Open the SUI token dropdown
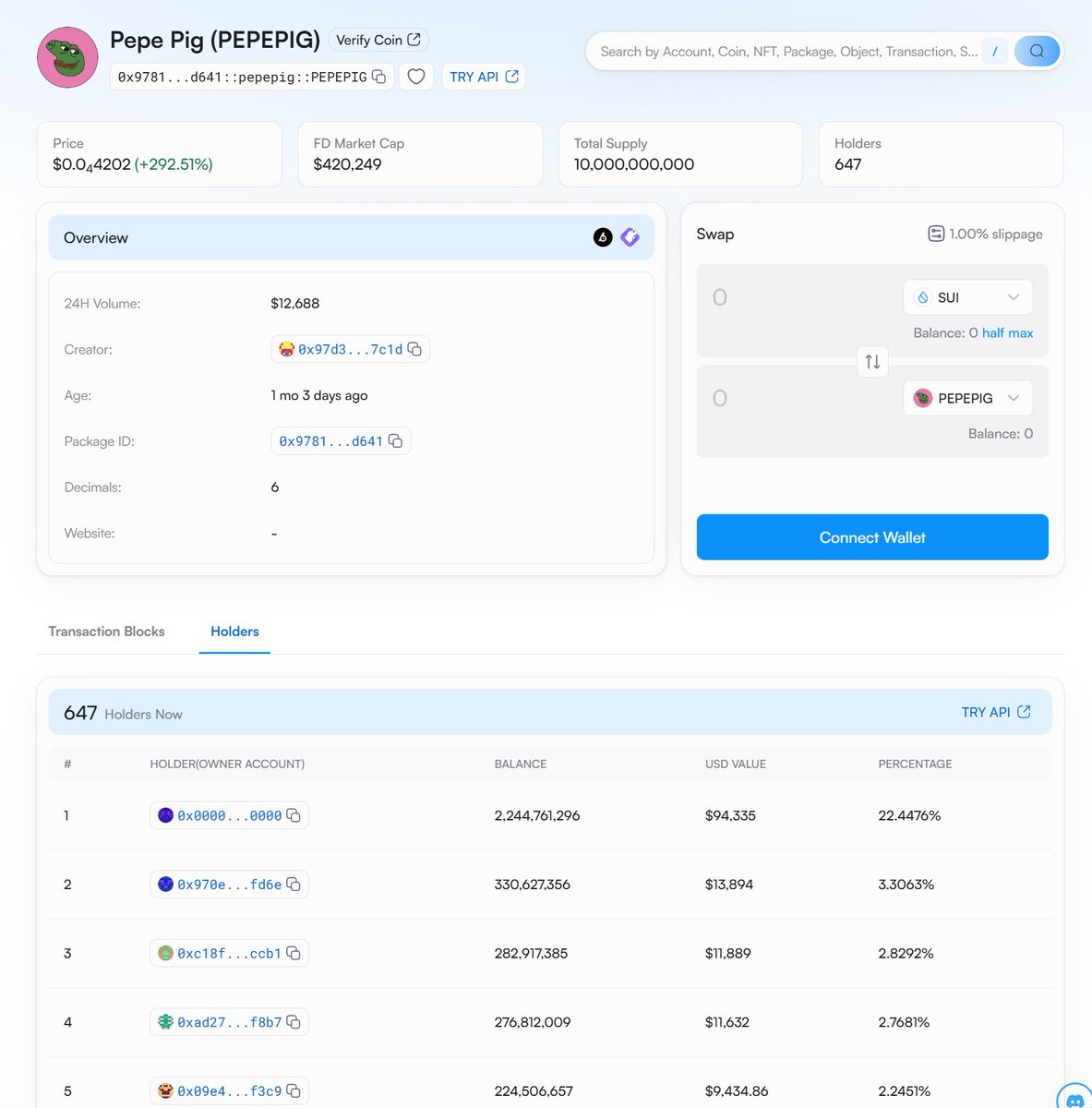Image resolution: width=1092 pixels, height=1108 pixels. 967,297
